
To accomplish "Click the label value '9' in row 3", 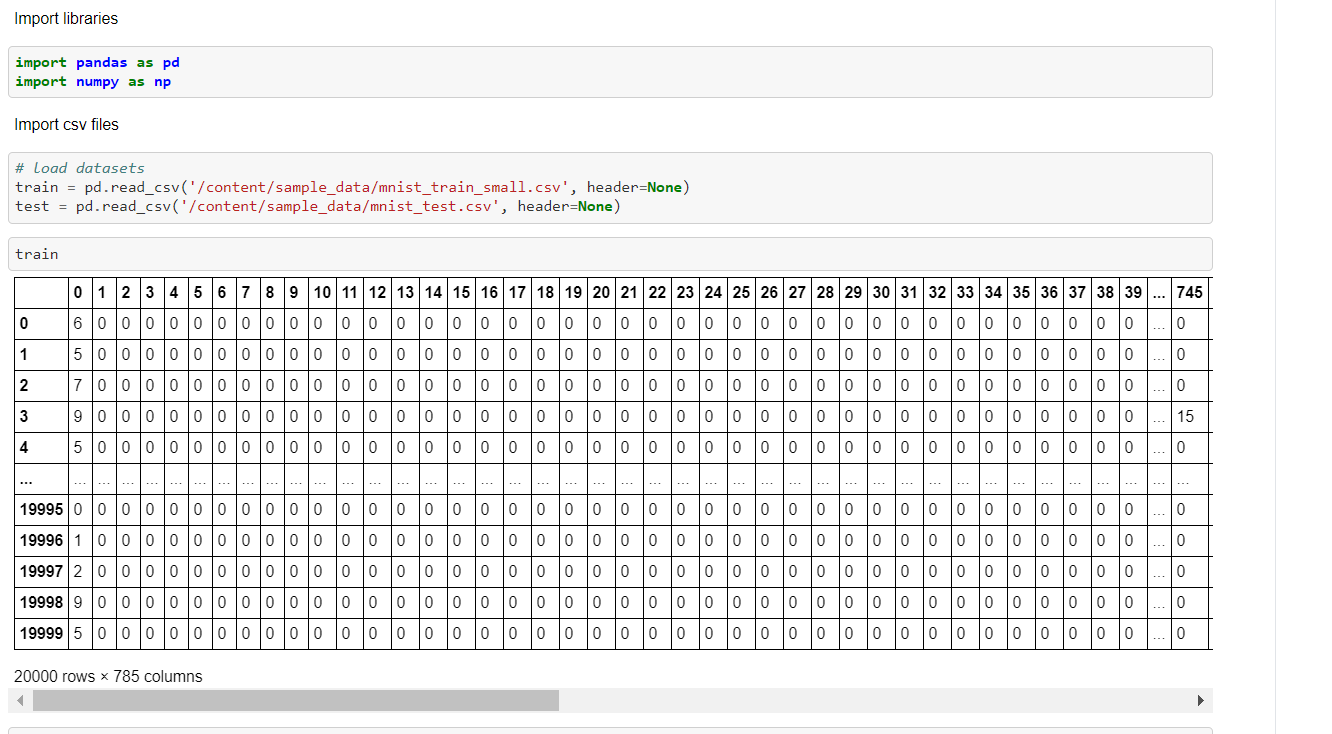I will click(78, 417).
